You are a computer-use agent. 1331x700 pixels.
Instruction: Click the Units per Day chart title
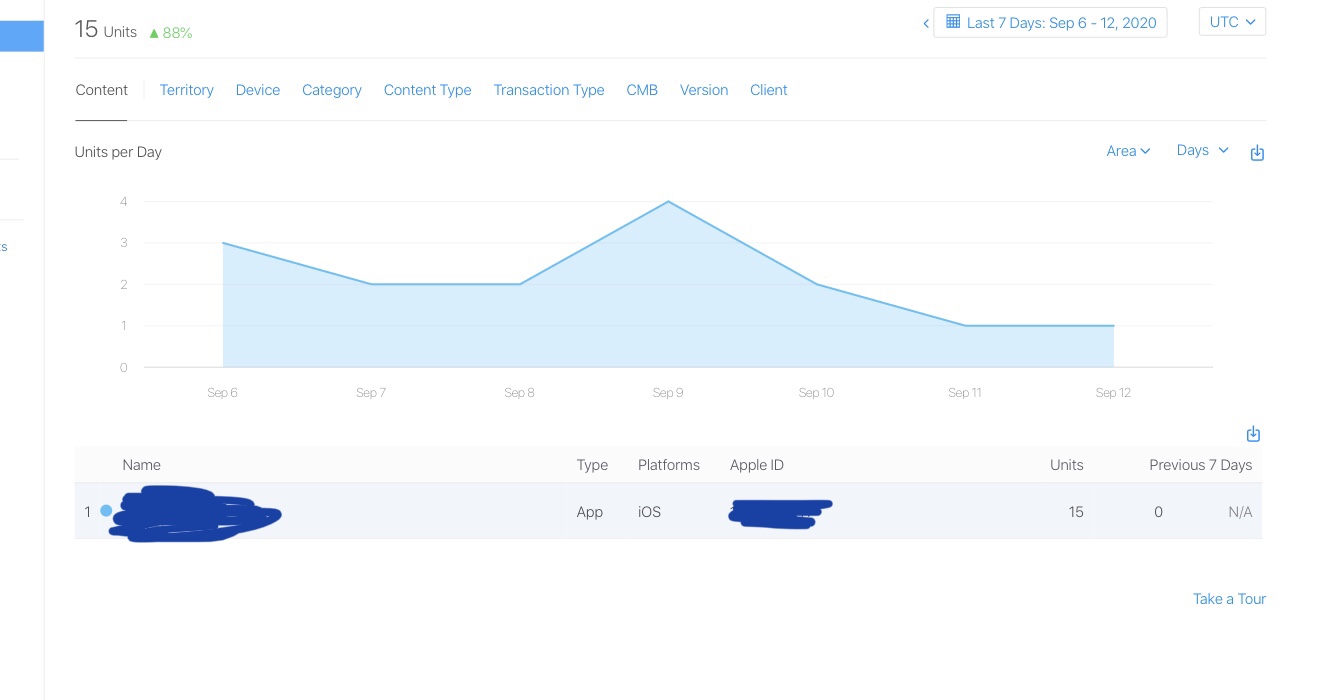click(x=118, y=152)
